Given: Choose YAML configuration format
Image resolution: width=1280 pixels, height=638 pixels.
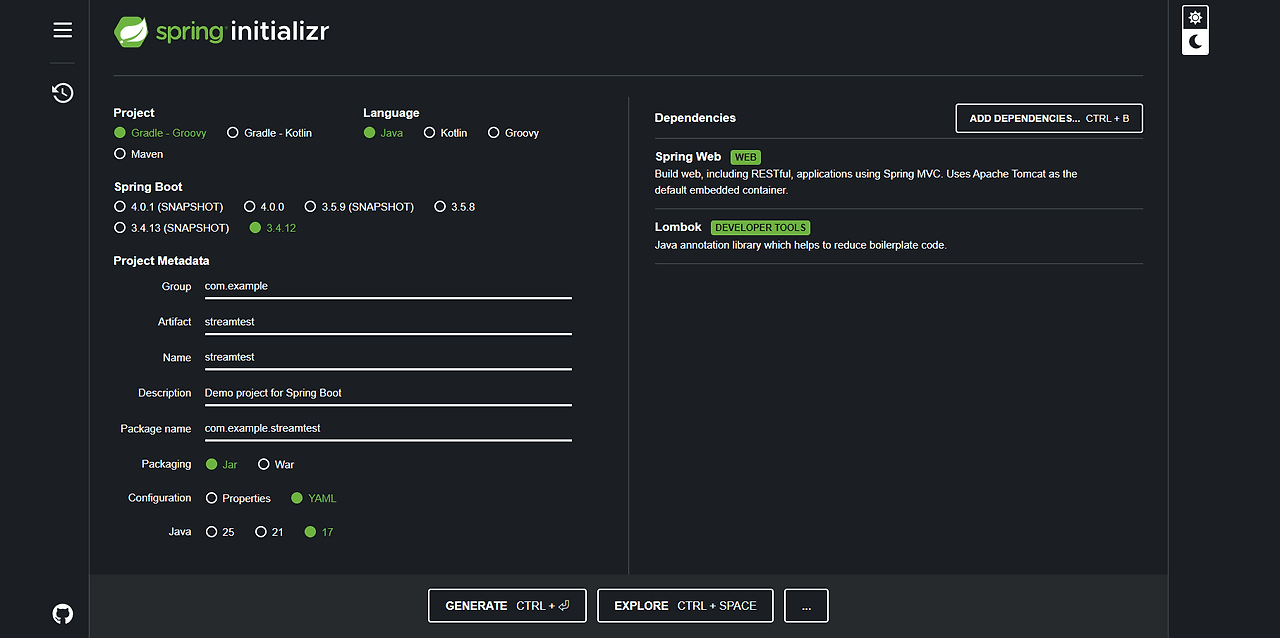Looking at the screenshot, I should click(x=313, y=498).
